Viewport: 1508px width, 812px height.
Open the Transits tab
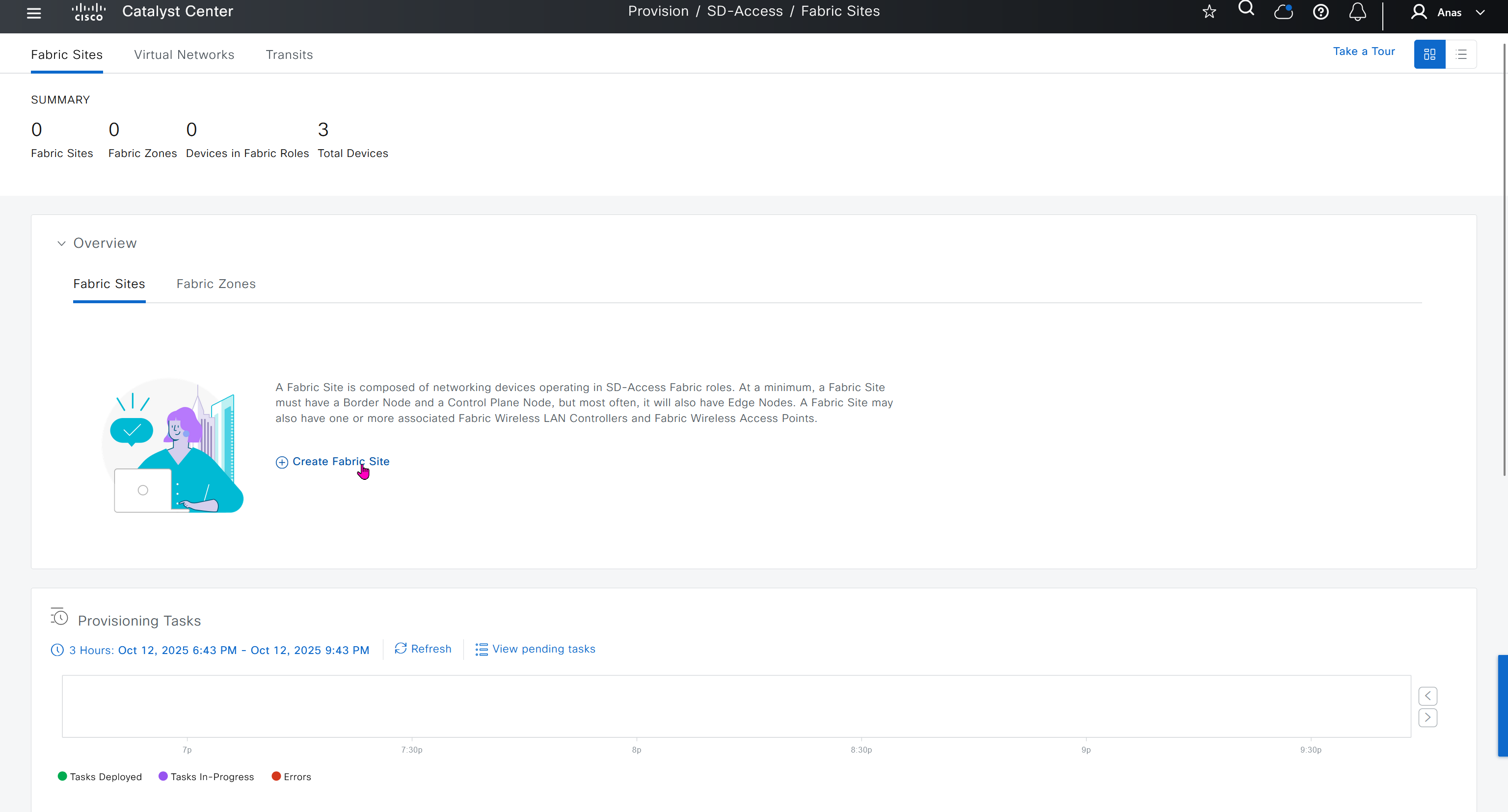click(x=289, y=54)
